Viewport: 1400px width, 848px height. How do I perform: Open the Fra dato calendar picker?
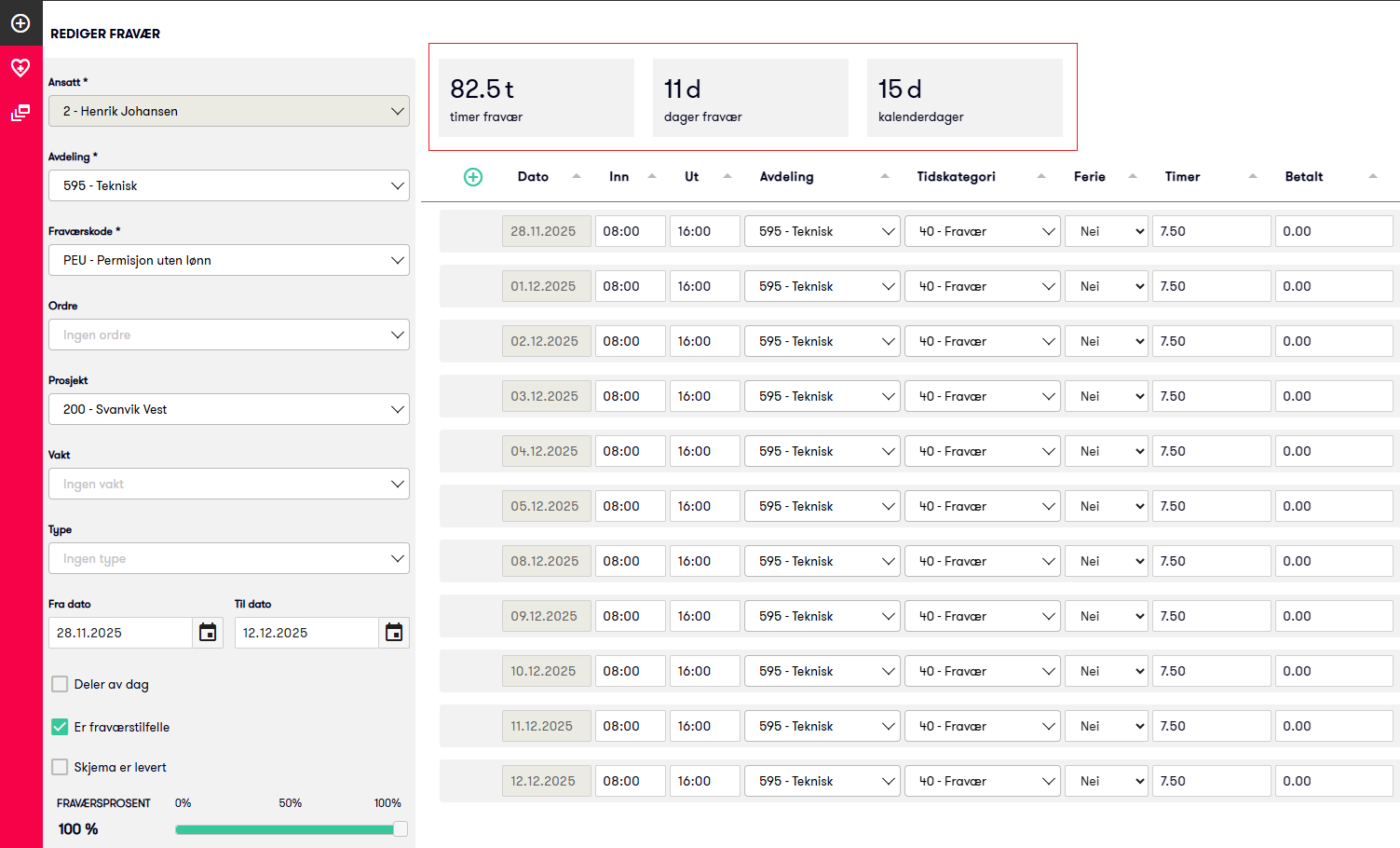coord(208,633)
